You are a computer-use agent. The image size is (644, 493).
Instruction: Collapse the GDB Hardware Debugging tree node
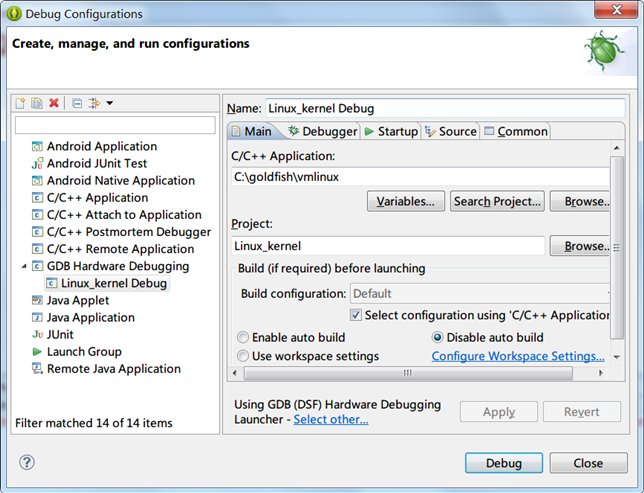coord(24,267)
